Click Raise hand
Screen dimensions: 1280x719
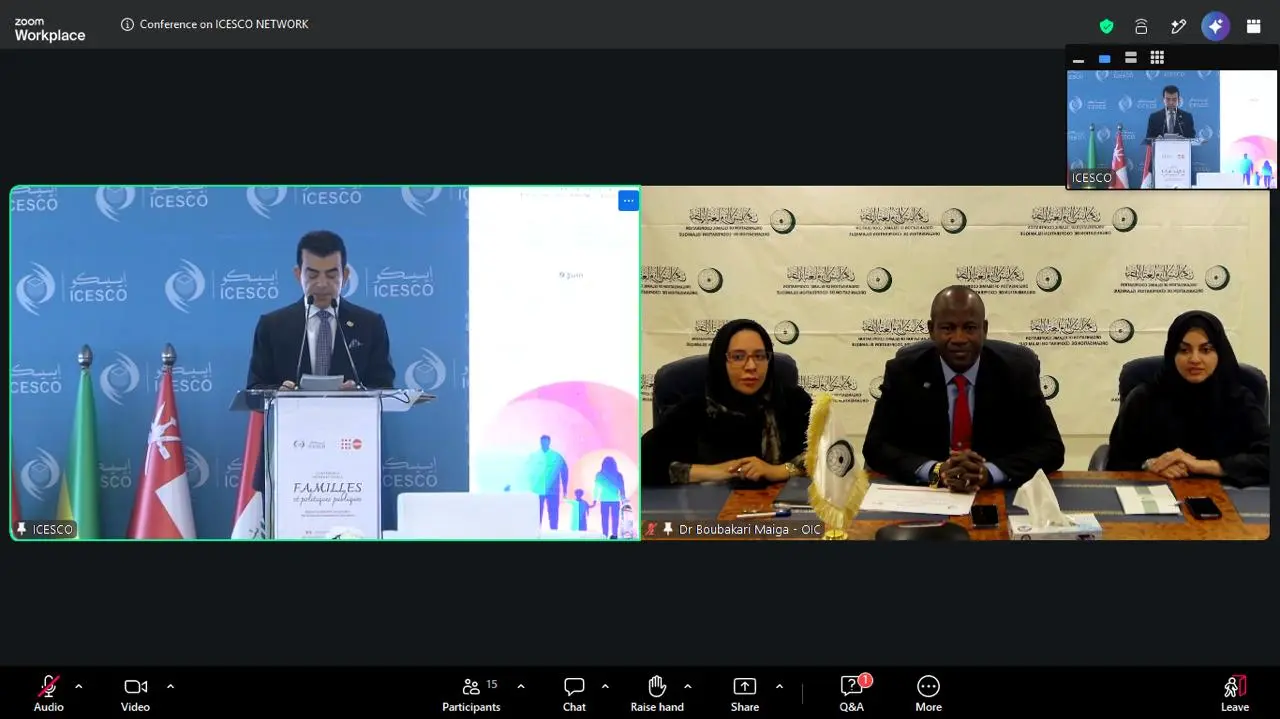[x=657, y=693]
